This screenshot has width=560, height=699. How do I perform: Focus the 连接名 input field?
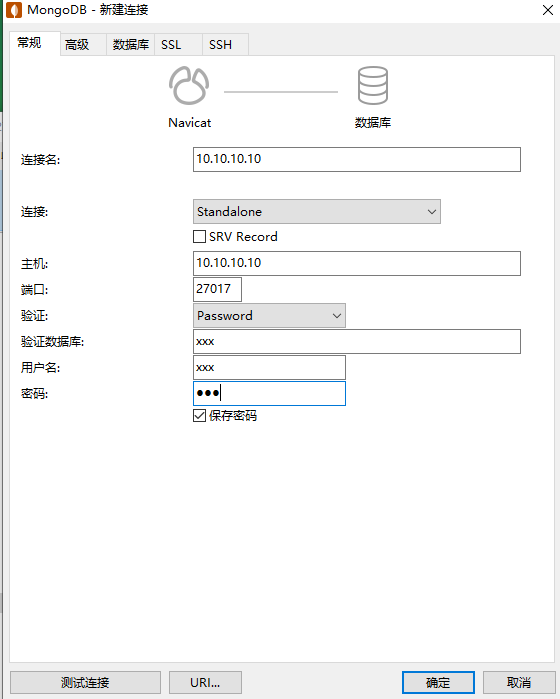(x=357, y=159)
